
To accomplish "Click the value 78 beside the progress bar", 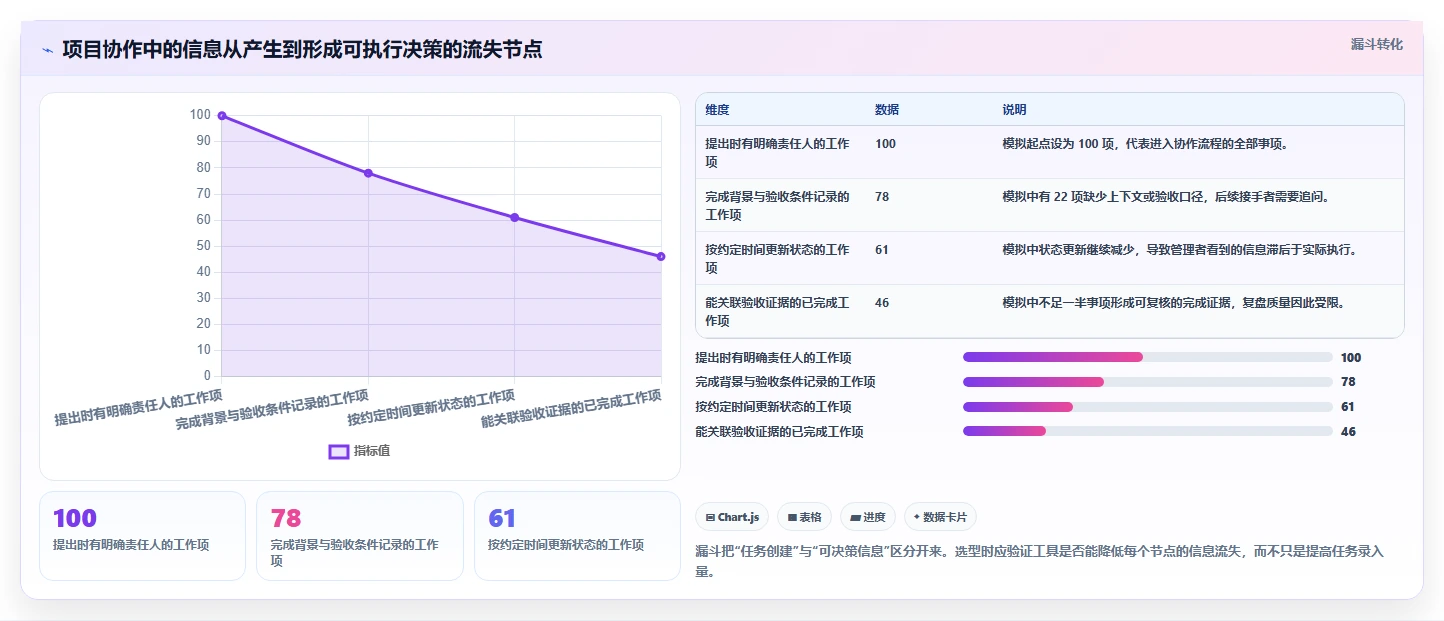I will coord(1348,382).
